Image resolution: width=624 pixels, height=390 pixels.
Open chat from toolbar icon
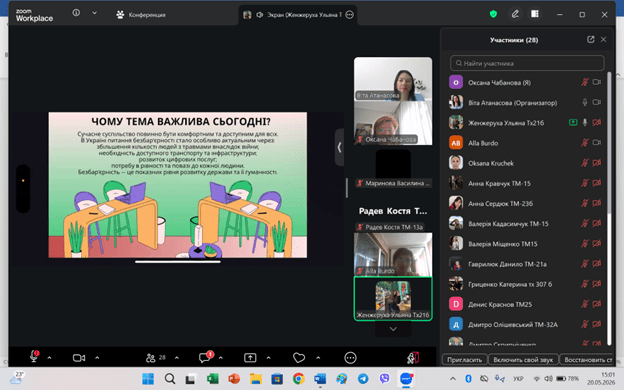205,357
